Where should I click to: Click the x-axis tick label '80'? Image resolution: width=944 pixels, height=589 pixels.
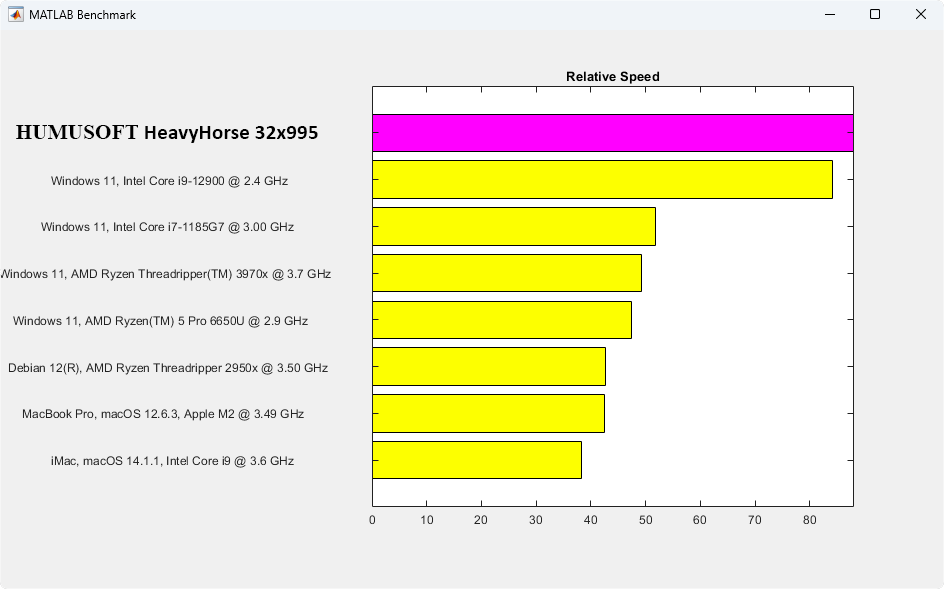click(x=809, y=520)
